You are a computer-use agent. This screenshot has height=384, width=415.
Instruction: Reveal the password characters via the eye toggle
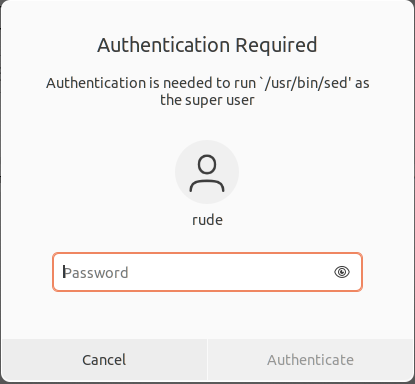[342, 272]
